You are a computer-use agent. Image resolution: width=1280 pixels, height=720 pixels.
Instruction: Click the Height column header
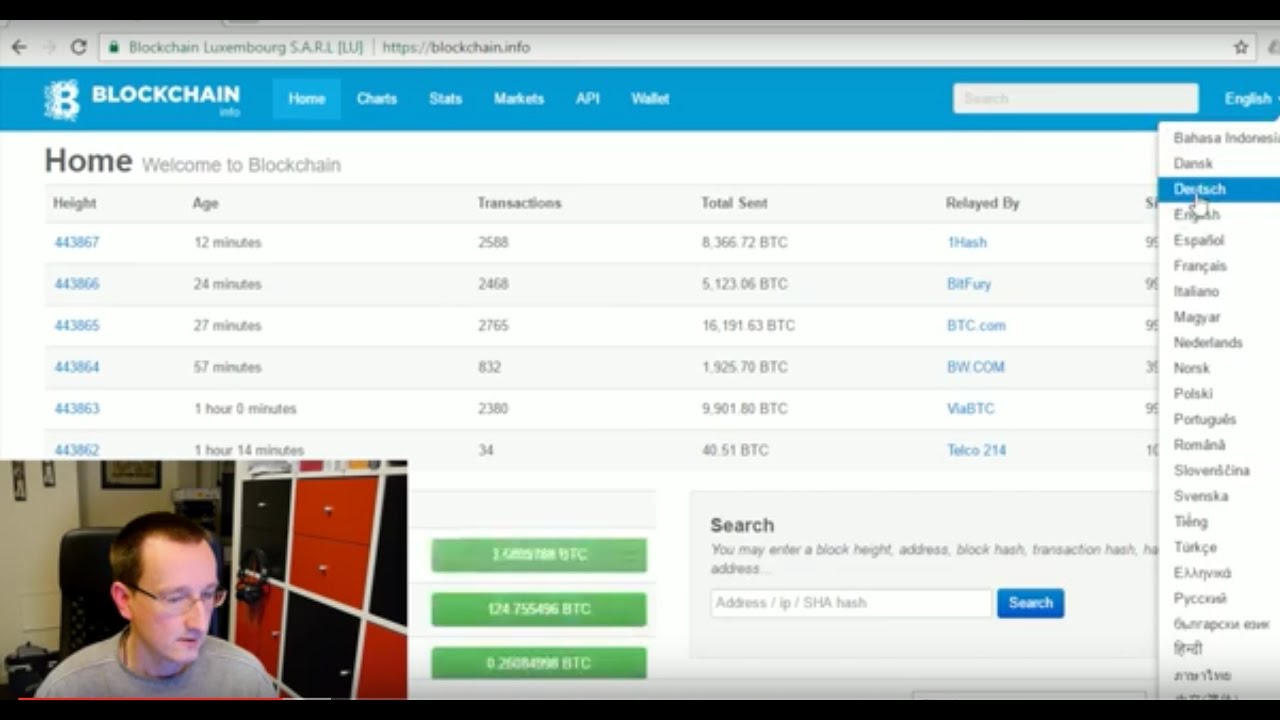[x=75, y=203]
